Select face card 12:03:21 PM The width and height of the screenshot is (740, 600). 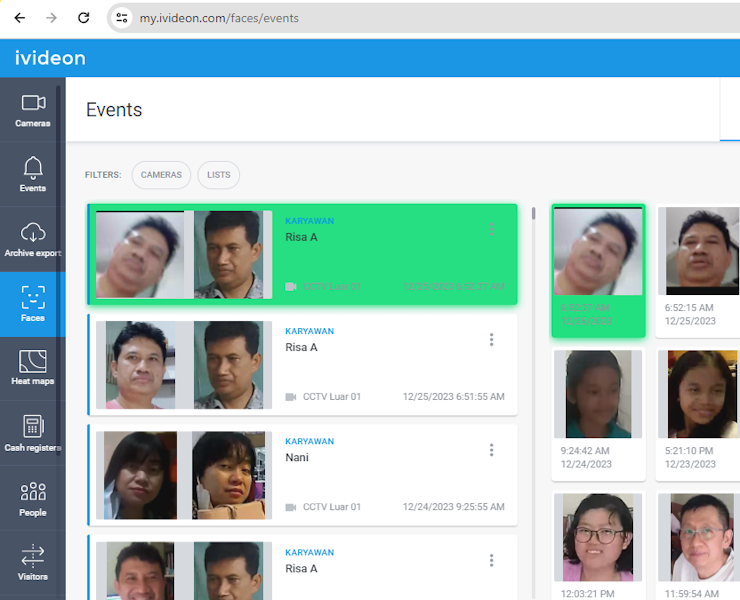(598, 545)
